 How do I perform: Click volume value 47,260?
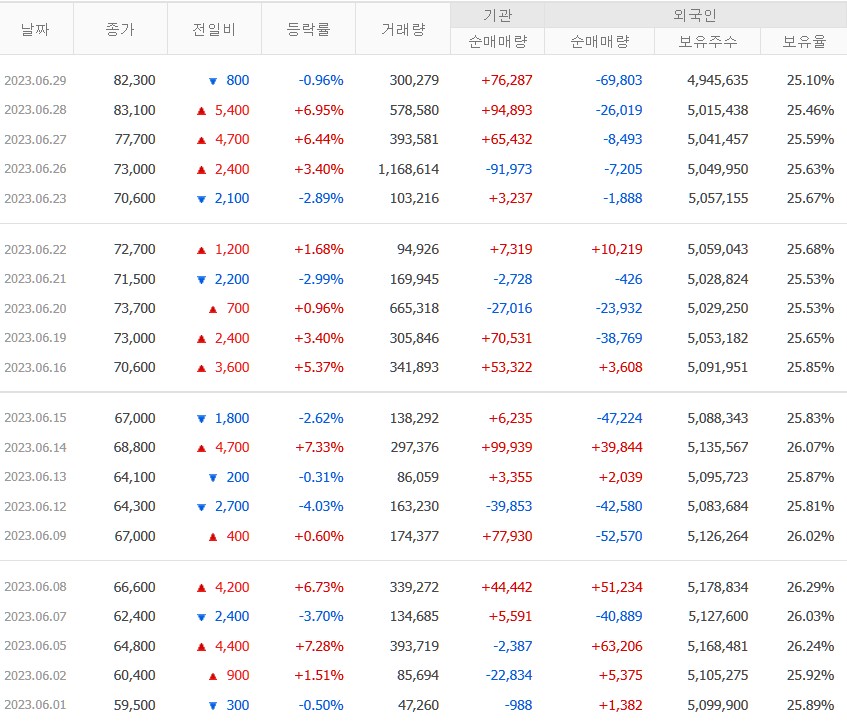point(418,705)
